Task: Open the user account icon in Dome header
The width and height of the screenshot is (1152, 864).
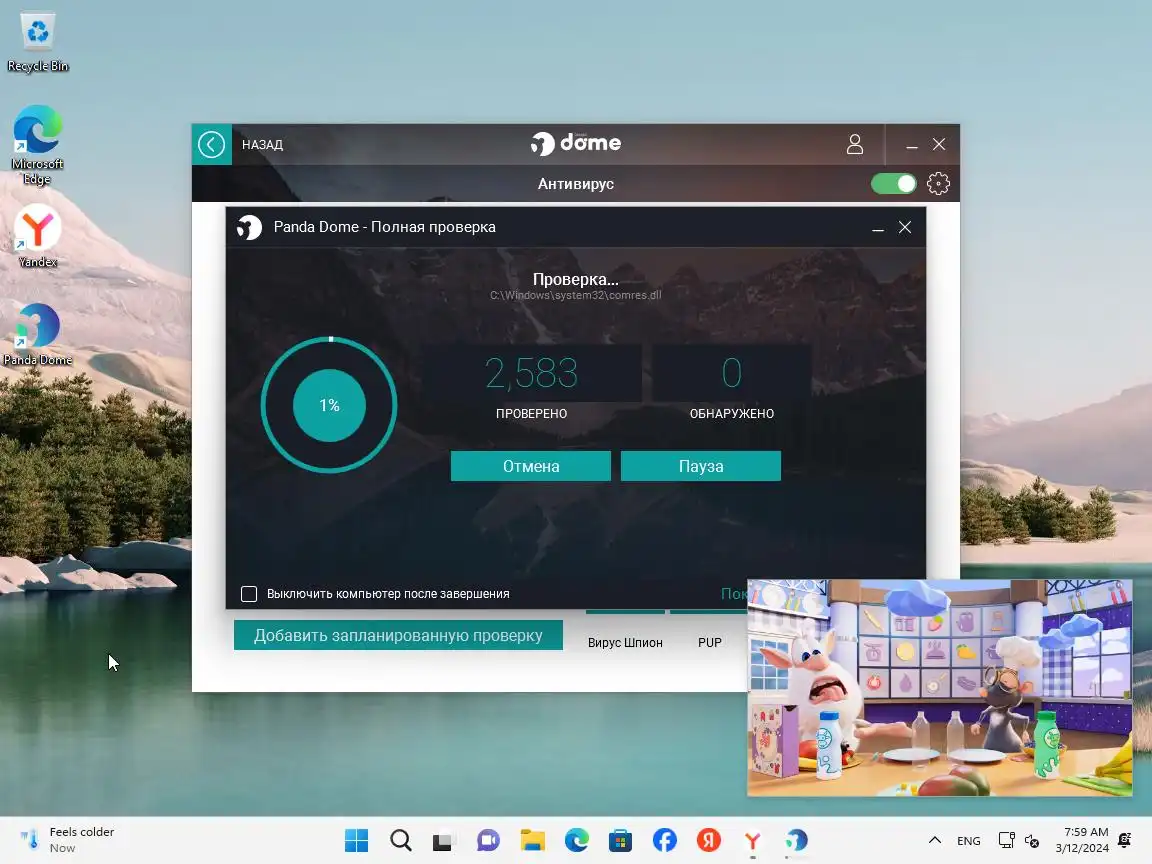Action: pos(854,144)
